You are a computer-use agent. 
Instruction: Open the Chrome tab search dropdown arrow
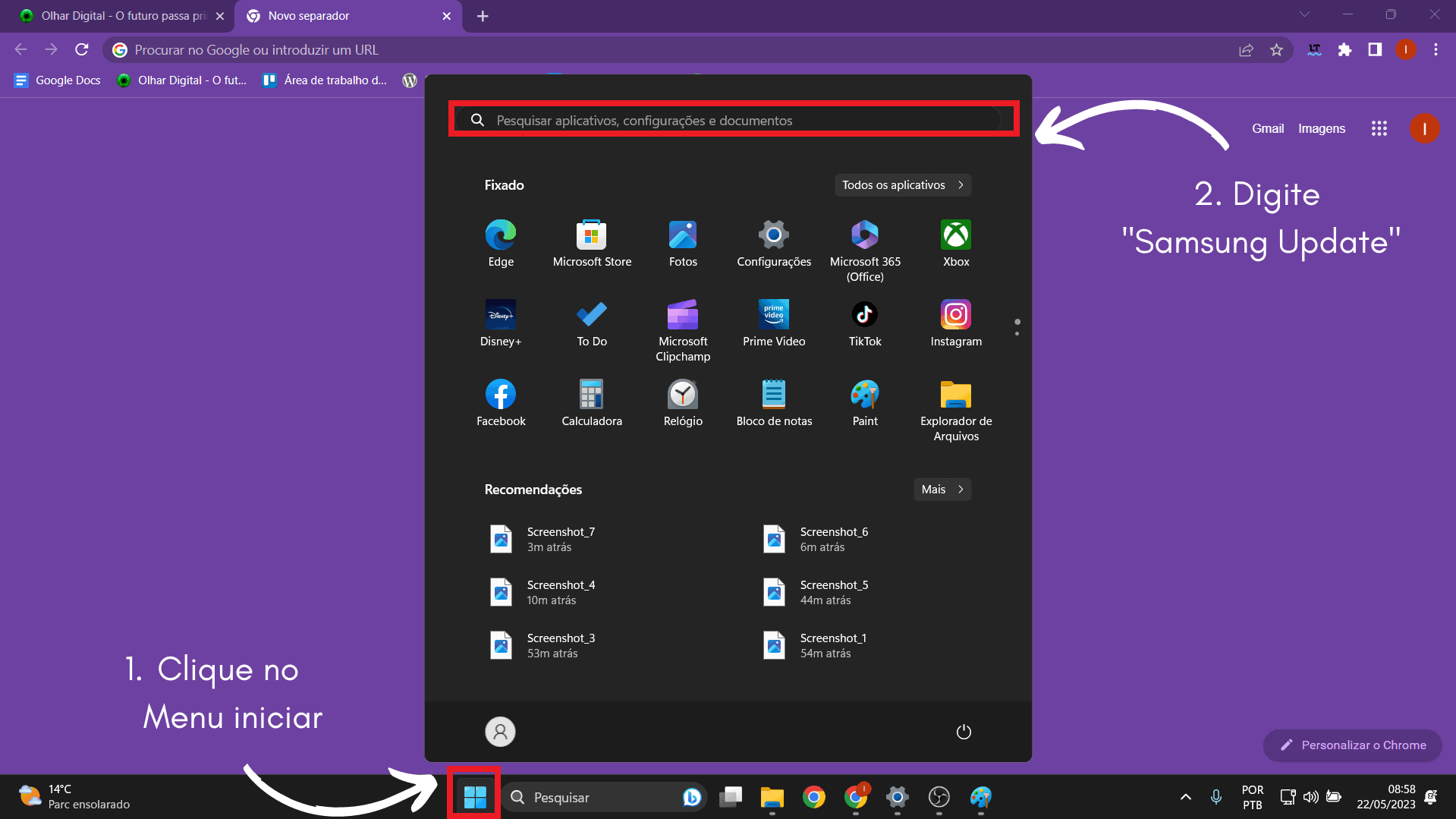(1304, 14)
